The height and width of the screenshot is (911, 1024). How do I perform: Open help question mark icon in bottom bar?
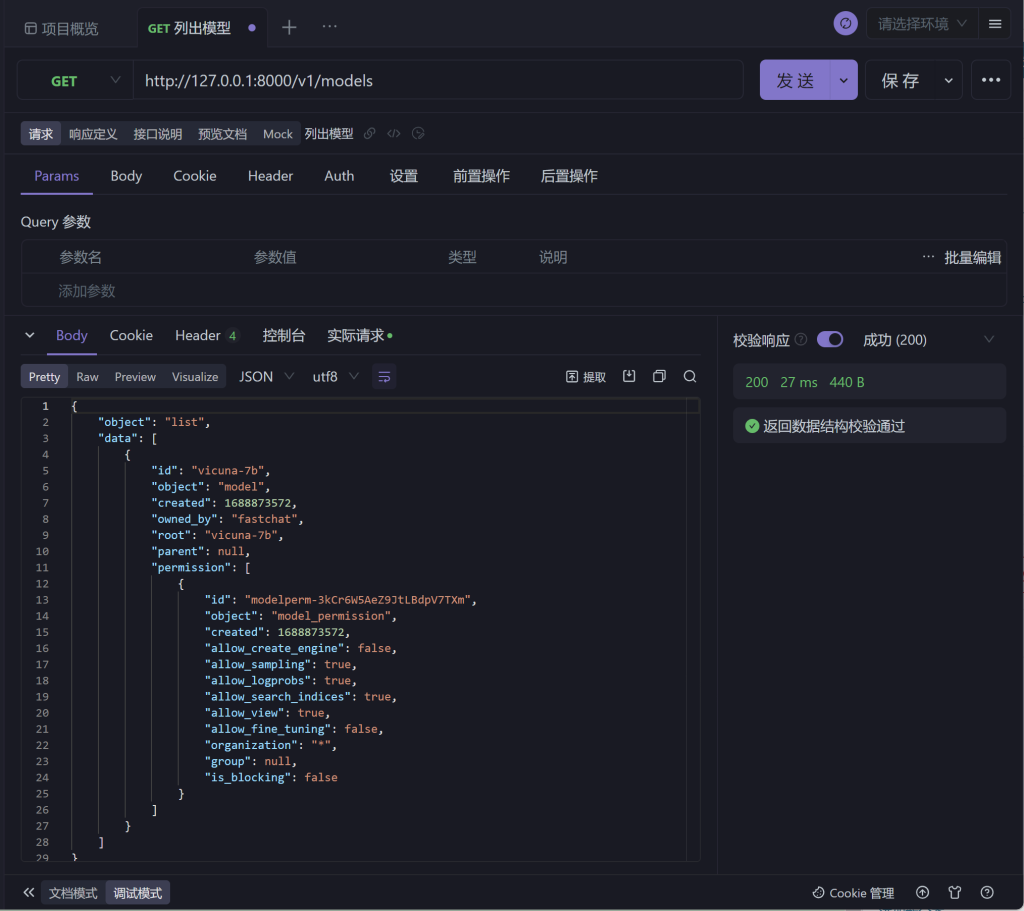click(987, 892)
